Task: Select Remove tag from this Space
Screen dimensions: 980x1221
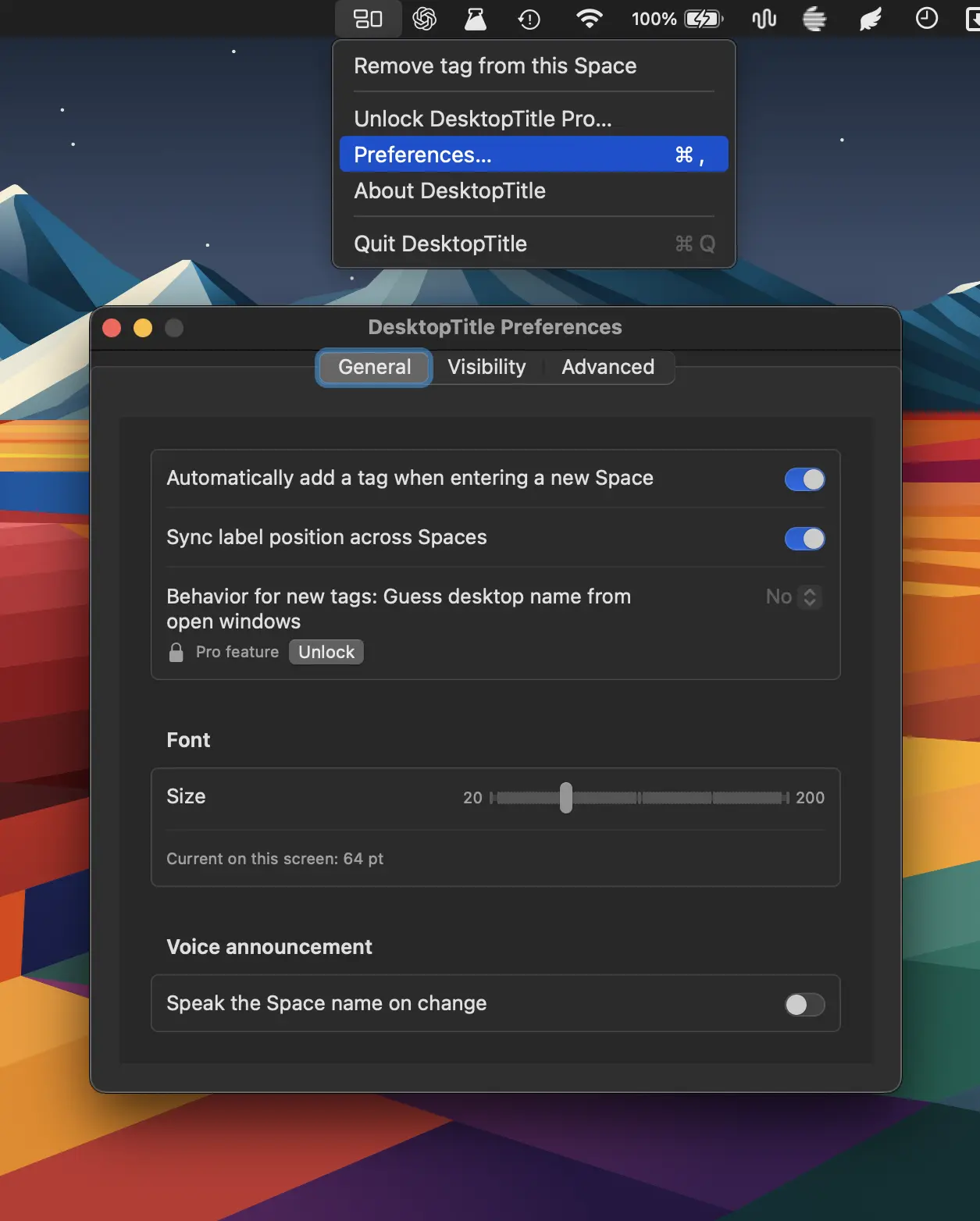Action: [534, 66]
